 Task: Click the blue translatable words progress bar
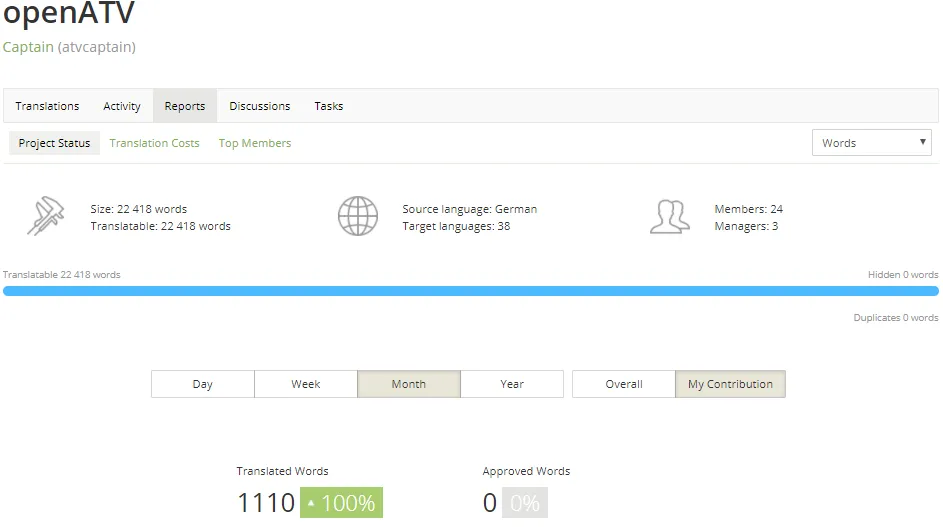tap(471, 291)
